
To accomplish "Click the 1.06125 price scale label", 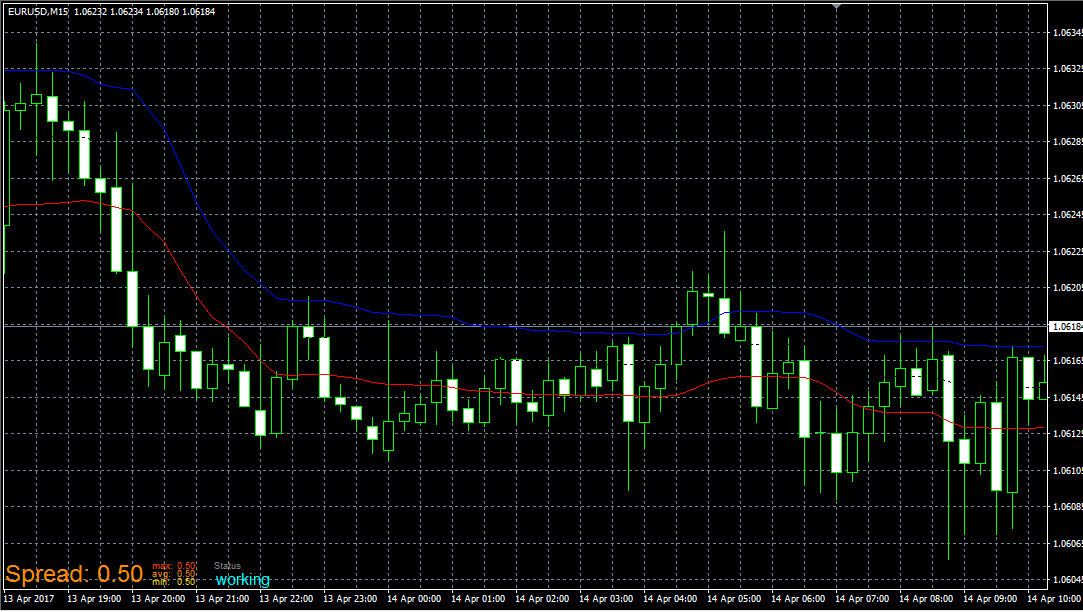I will pos(1067,434).
